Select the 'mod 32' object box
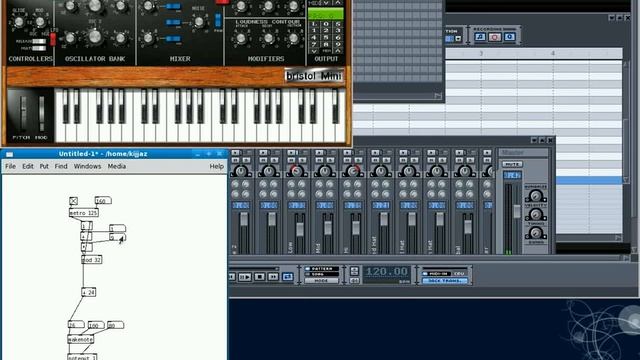 point(91,260)
